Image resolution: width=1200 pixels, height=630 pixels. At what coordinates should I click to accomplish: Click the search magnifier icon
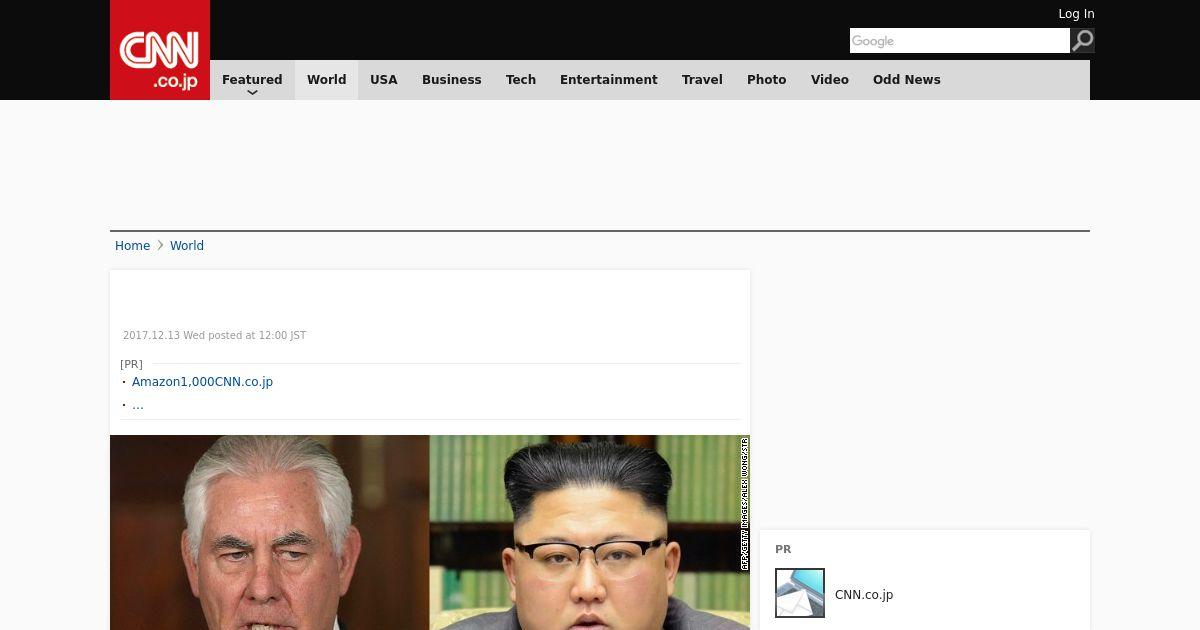pos(1082,41)
